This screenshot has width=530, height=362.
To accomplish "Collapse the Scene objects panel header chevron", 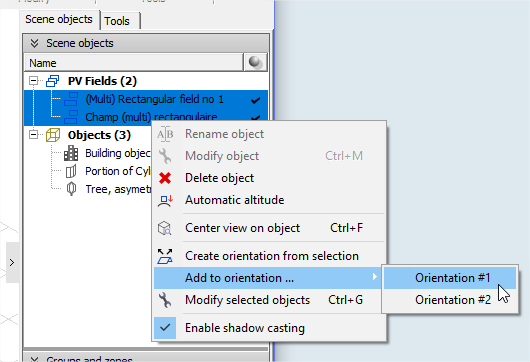I will [34, 43].
